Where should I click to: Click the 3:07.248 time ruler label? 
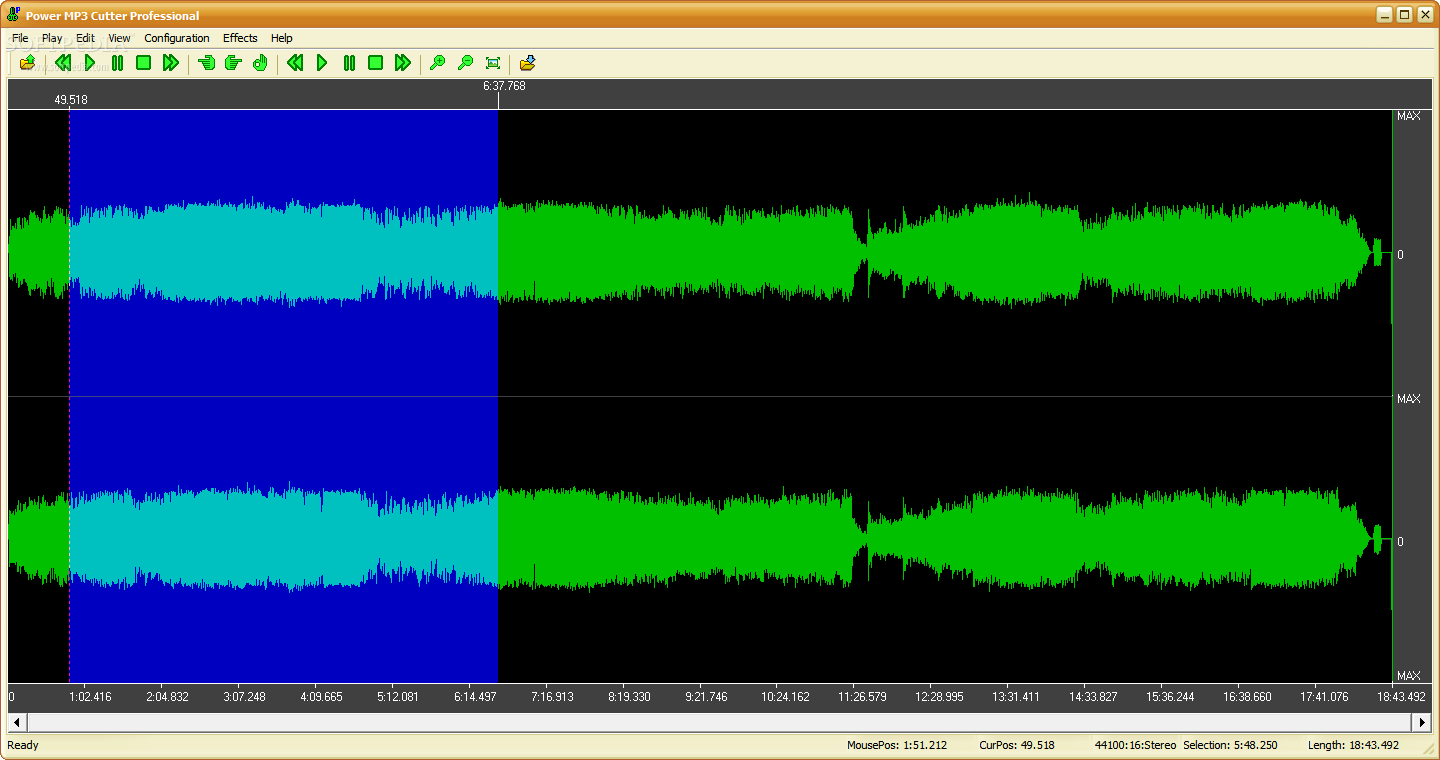point(244,697)
